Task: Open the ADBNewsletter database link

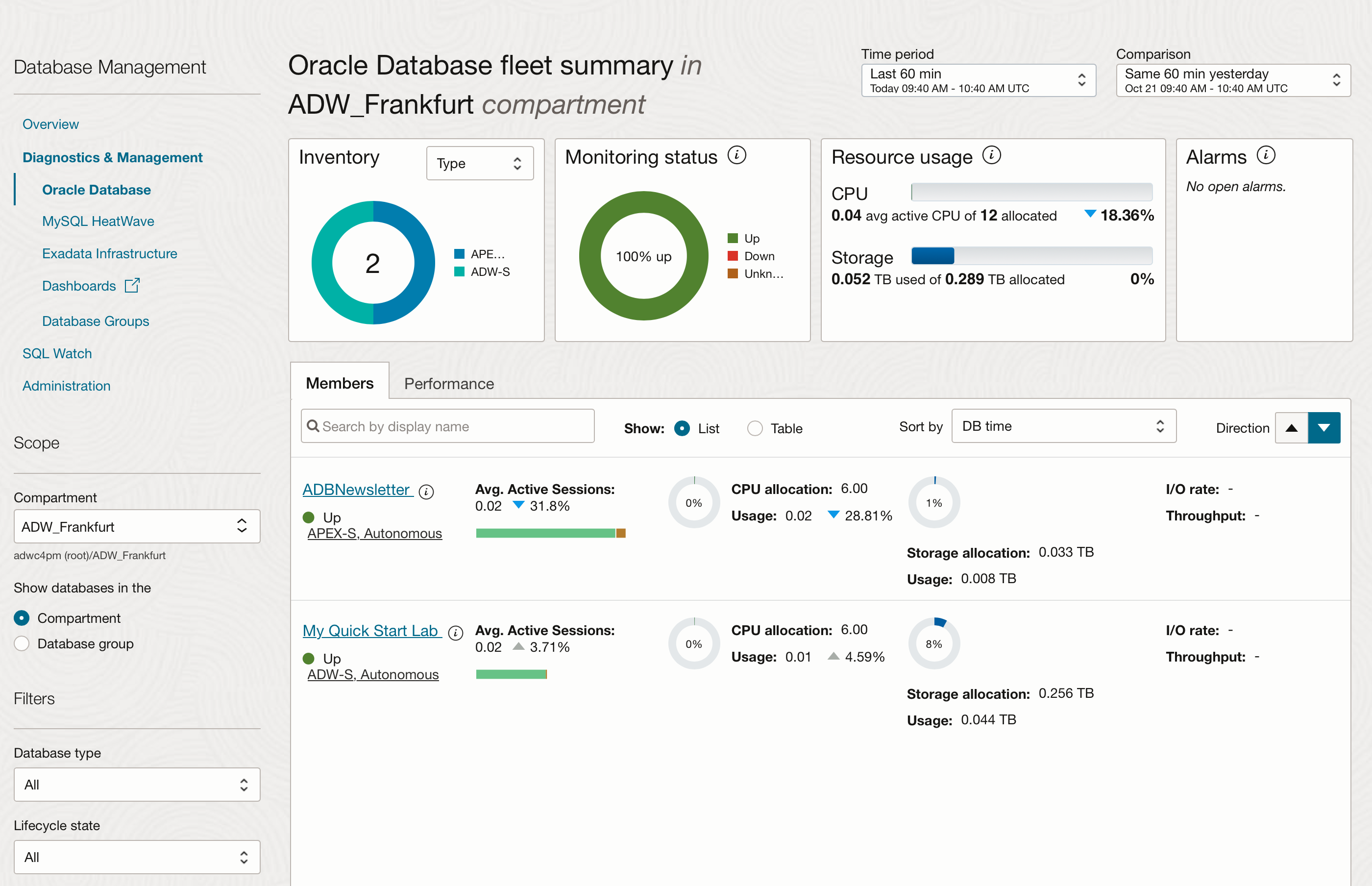Action: [x=356, y=489]
